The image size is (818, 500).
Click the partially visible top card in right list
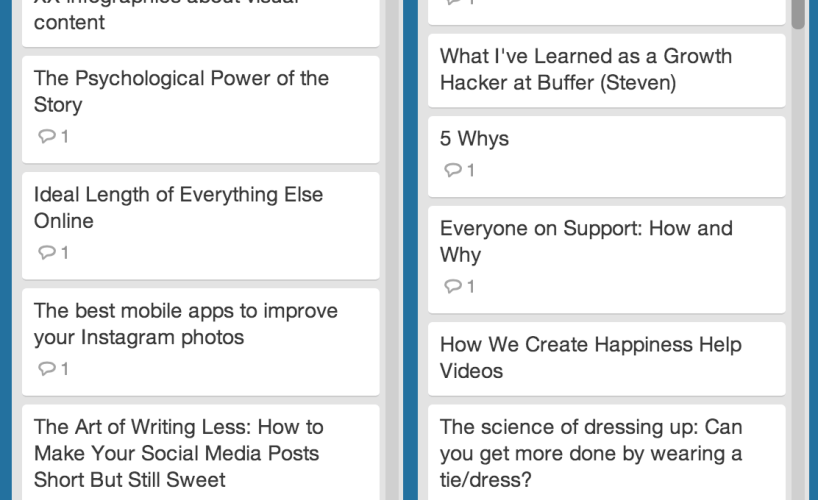click(607, 12)
